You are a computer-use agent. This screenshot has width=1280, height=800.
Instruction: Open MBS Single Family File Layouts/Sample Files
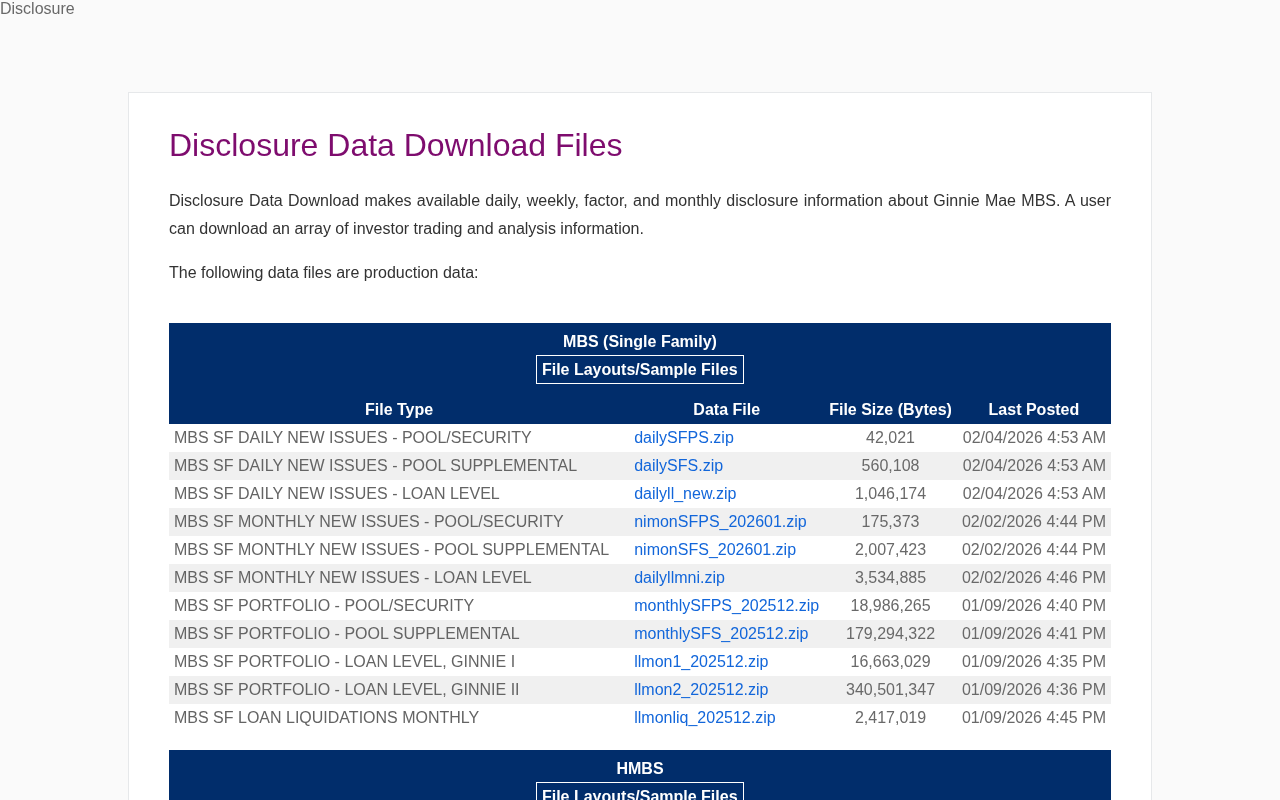640,370
